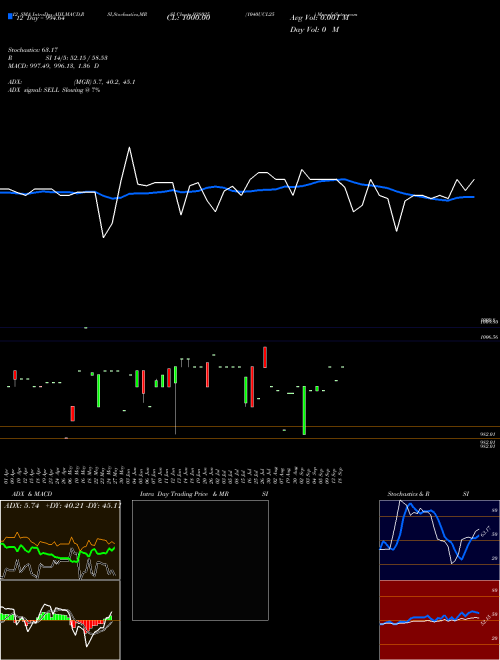The height and width of the screenshot is (660, 500).
Task: Click the 'Day Vol: 0 M' text
Action: pos(314,30)
